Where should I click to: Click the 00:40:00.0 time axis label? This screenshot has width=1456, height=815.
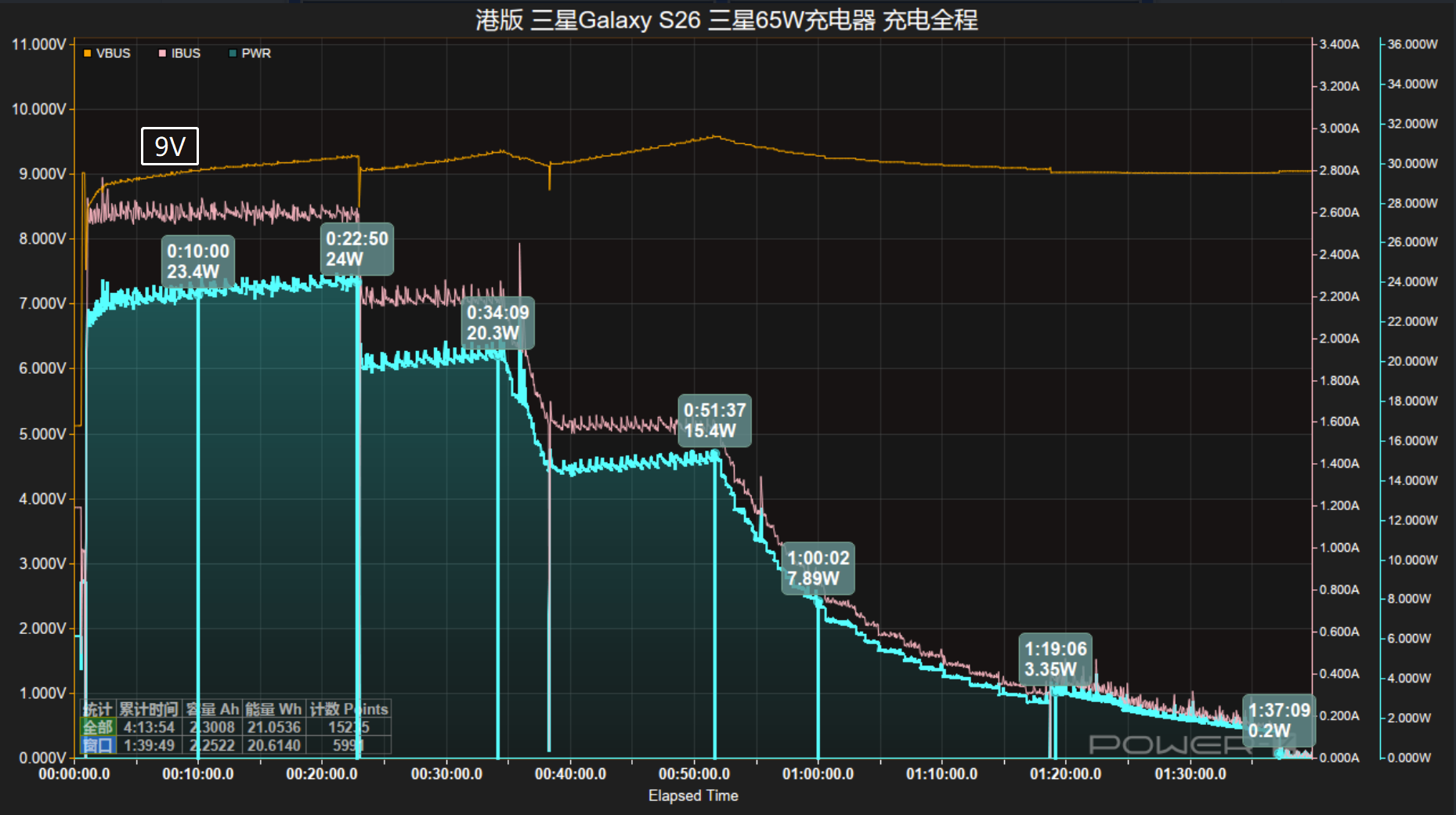[x=570, y=774]
